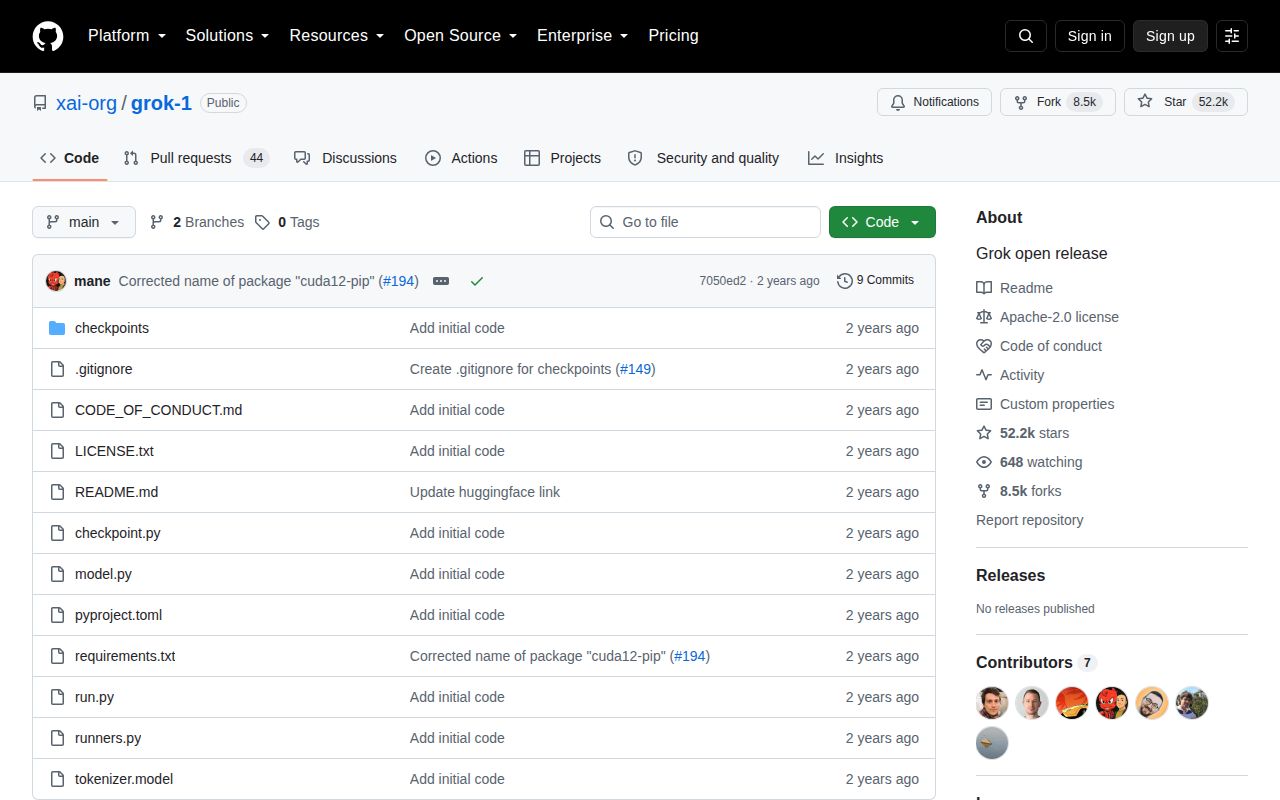Click the tag icon next to 0 Tags
Screen dimensions: 1280x800
262,222
